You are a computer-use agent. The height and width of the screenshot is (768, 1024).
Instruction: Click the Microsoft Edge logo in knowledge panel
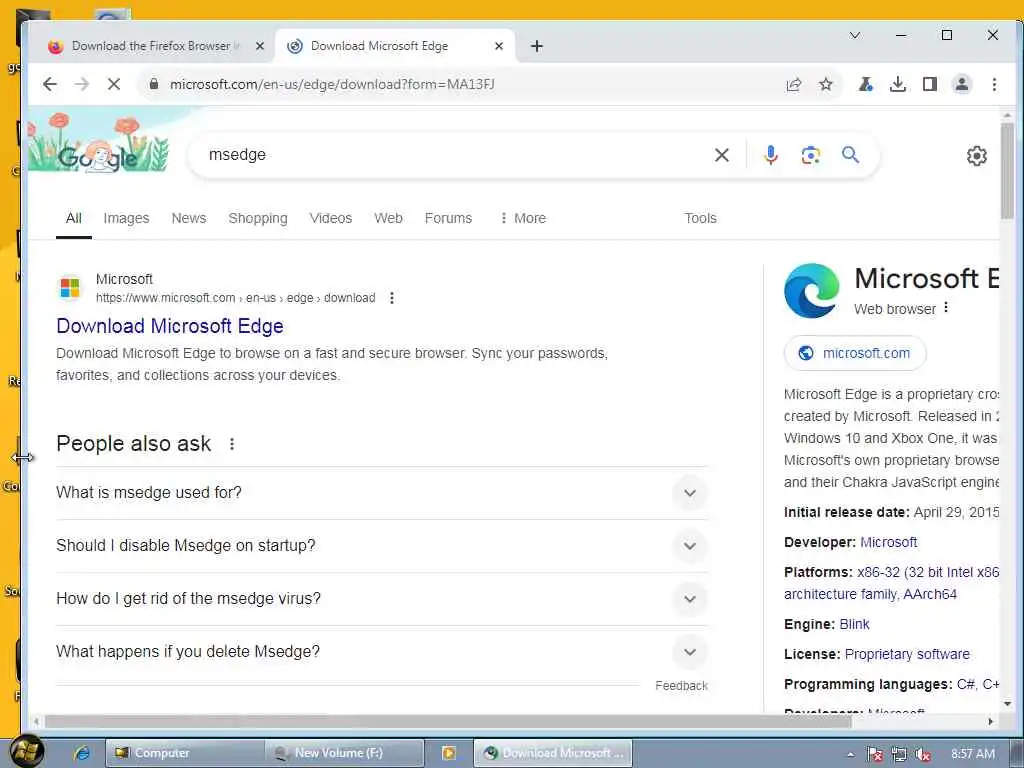[x=811, y=291]
